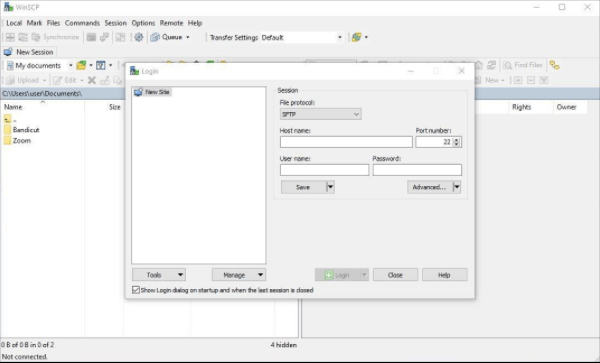This screenshot has width=600, height=363.
Task: Open the Remote menu
Action: [x=171, y=23]
